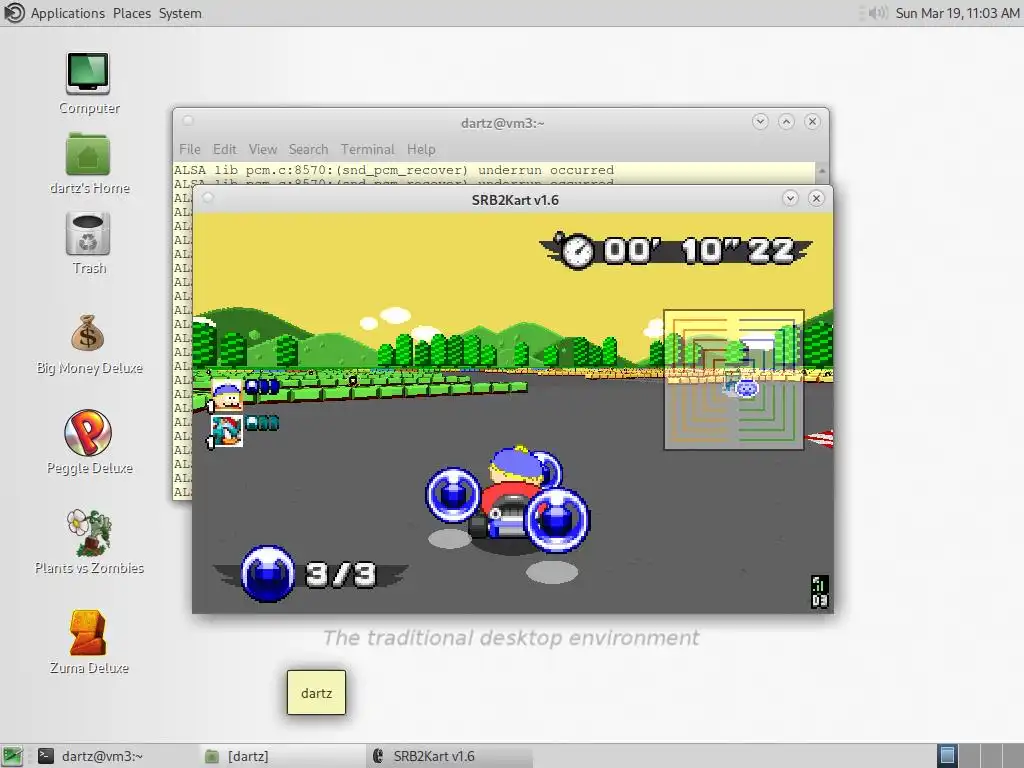
Task: Click the SRB2Kart v1.6 title text
Action: pyautogui.click(x=515, y=200)
